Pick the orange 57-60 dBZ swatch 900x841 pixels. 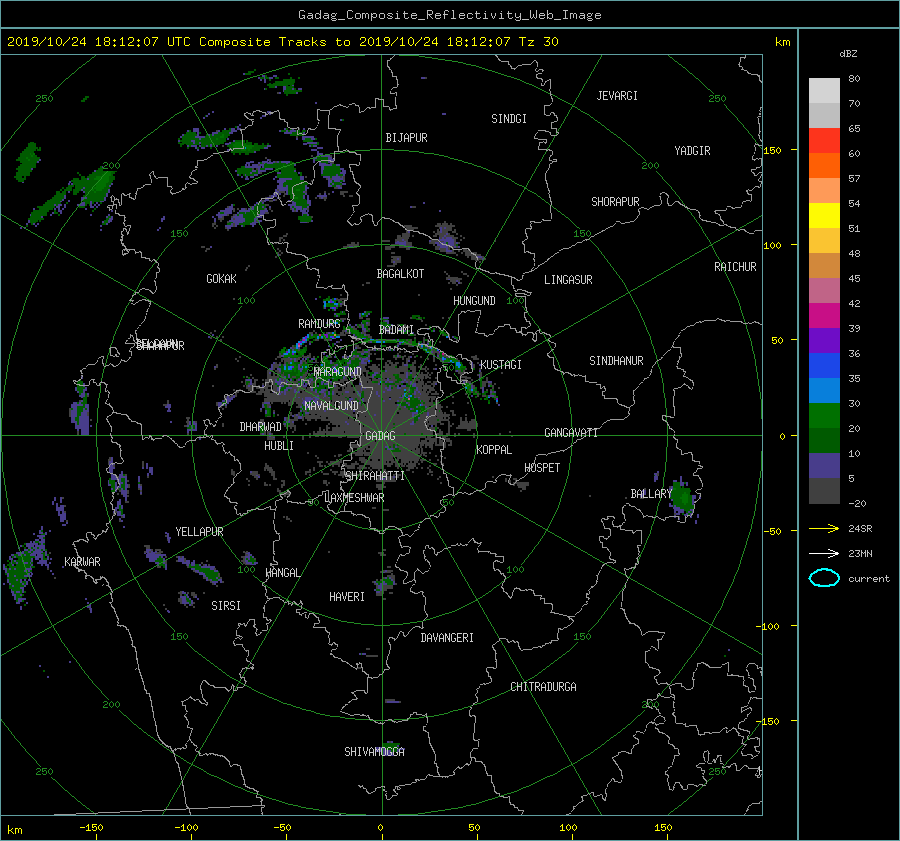click(824, 166)
